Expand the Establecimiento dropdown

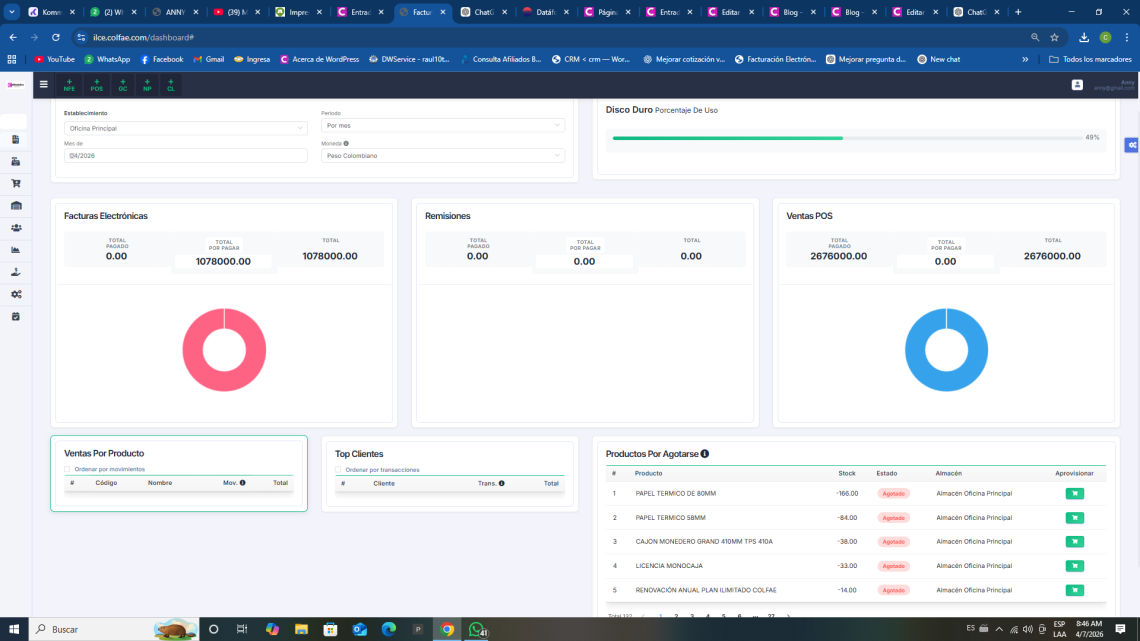(x=186, y=128)
